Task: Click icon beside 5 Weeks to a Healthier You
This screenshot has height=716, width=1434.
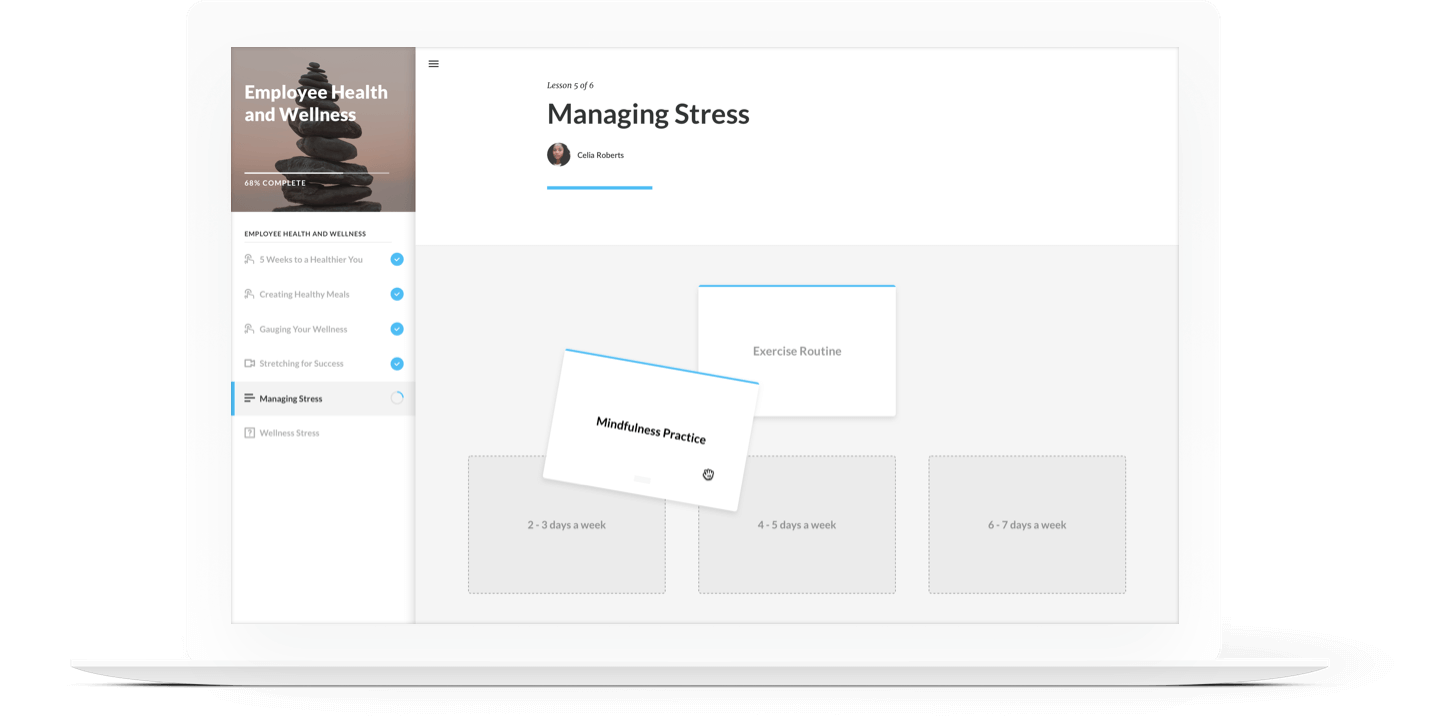Action: click(249, 259)
